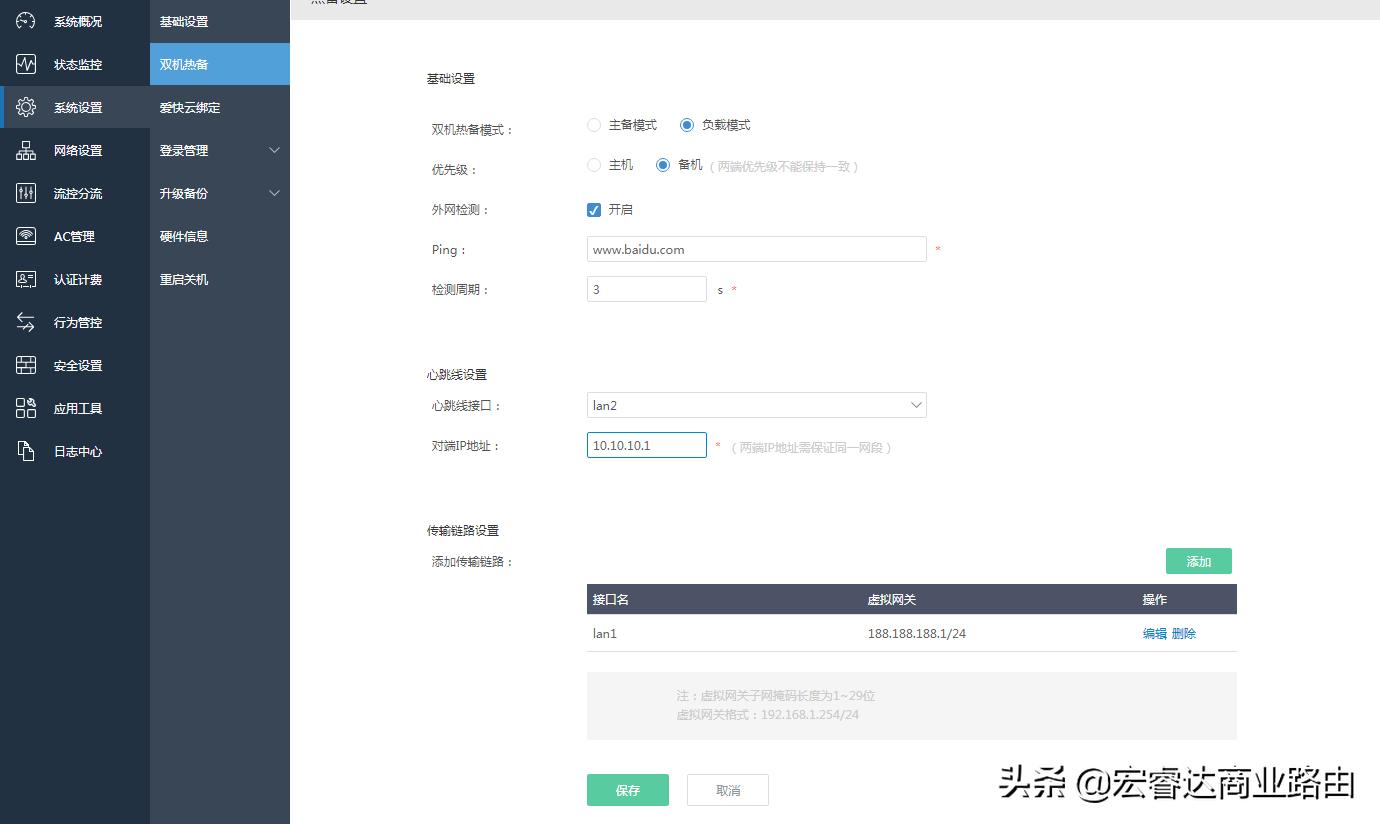Select the 流控分流 traffic control icon
The height and width of the screenshot is (824, 1380).
point(26,193)
